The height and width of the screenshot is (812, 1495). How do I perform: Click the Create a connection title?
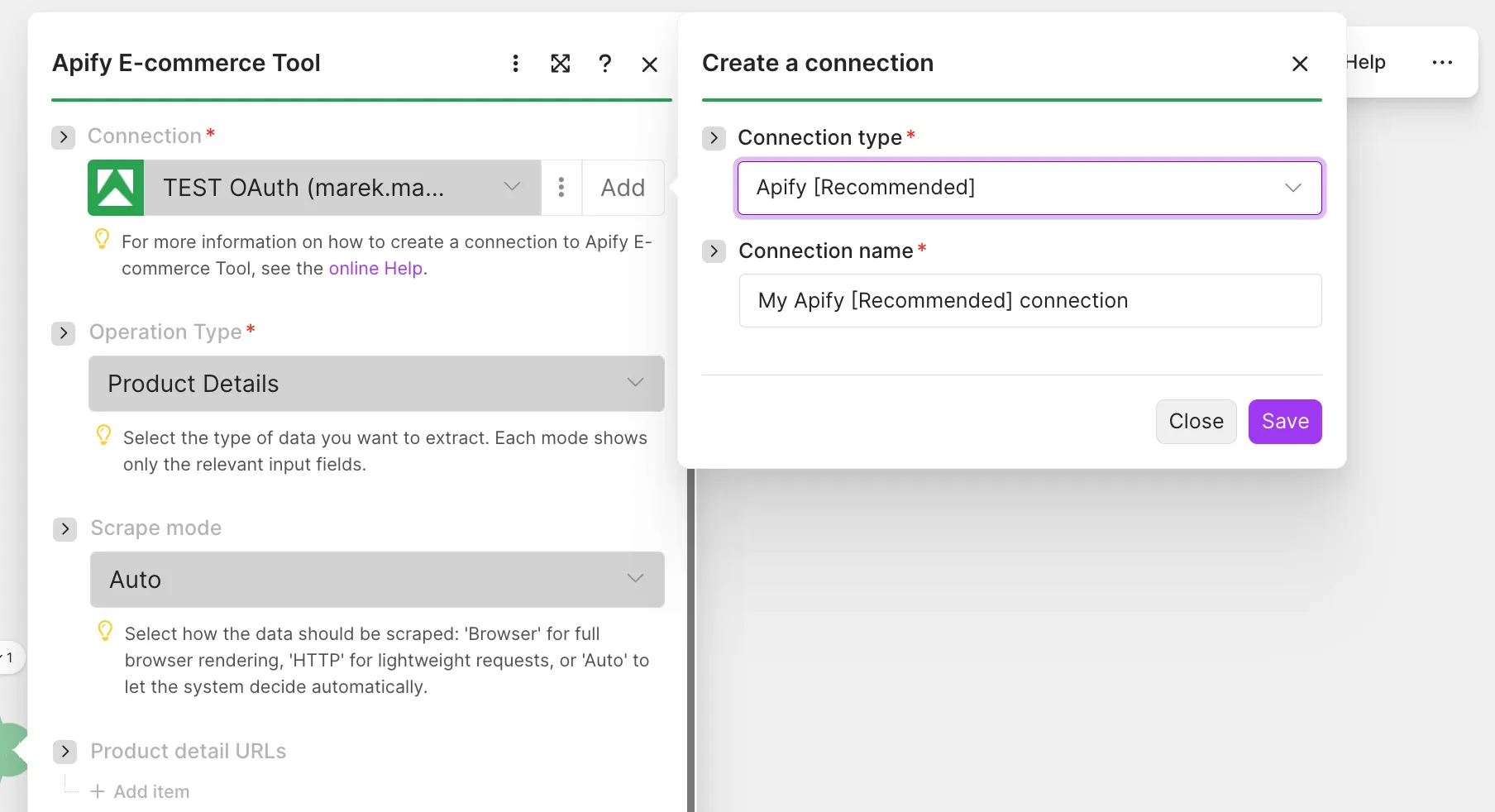point(818,63)
